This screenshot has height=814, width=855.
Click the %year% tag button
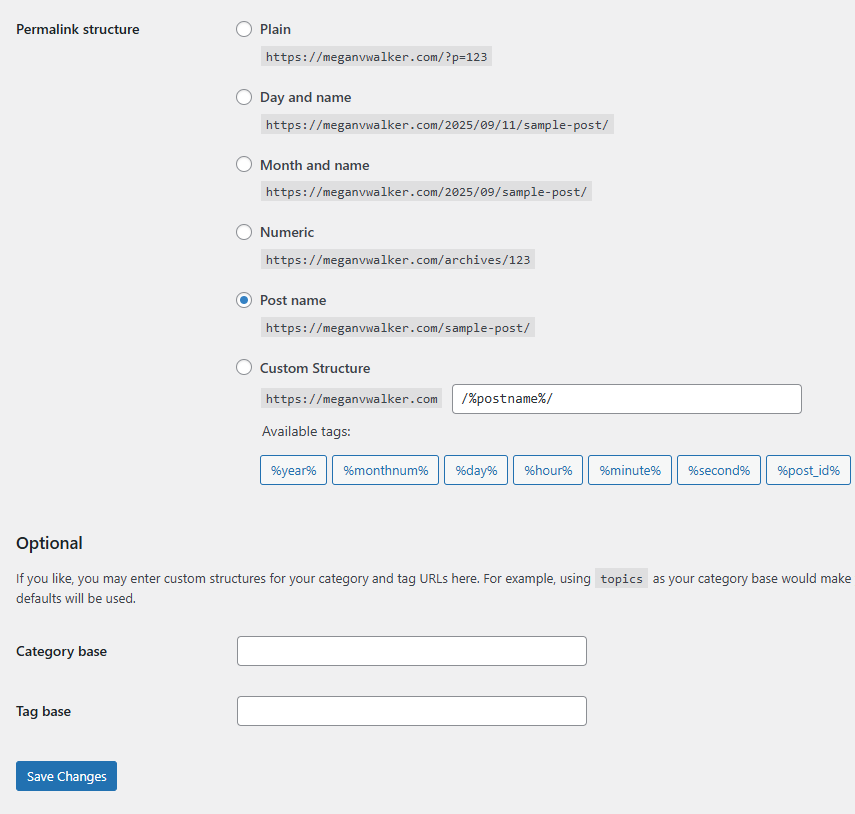click(293, 470)
